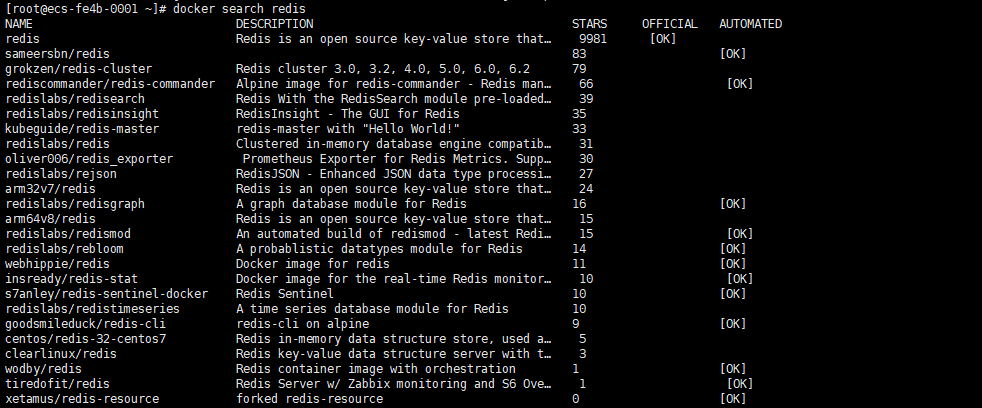Viewport: 982px width, 408px height.
Task: Click 'Redis cluster 3.0, 3.2, 4.0' description
Action: pyautogui.click(x=383, y=69)
